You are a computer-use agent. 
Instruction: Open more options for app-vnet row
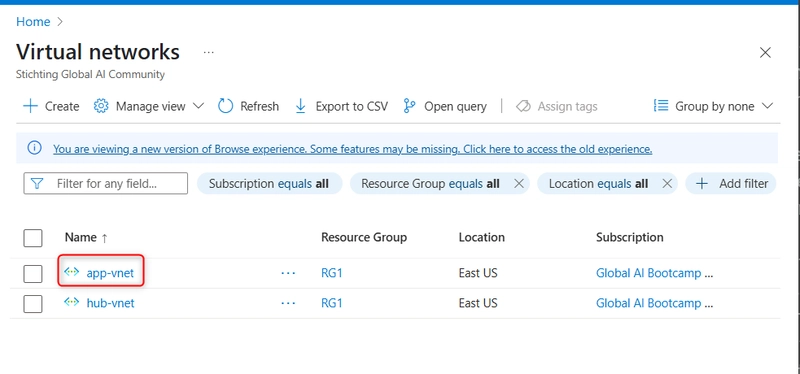coord(288,273)
